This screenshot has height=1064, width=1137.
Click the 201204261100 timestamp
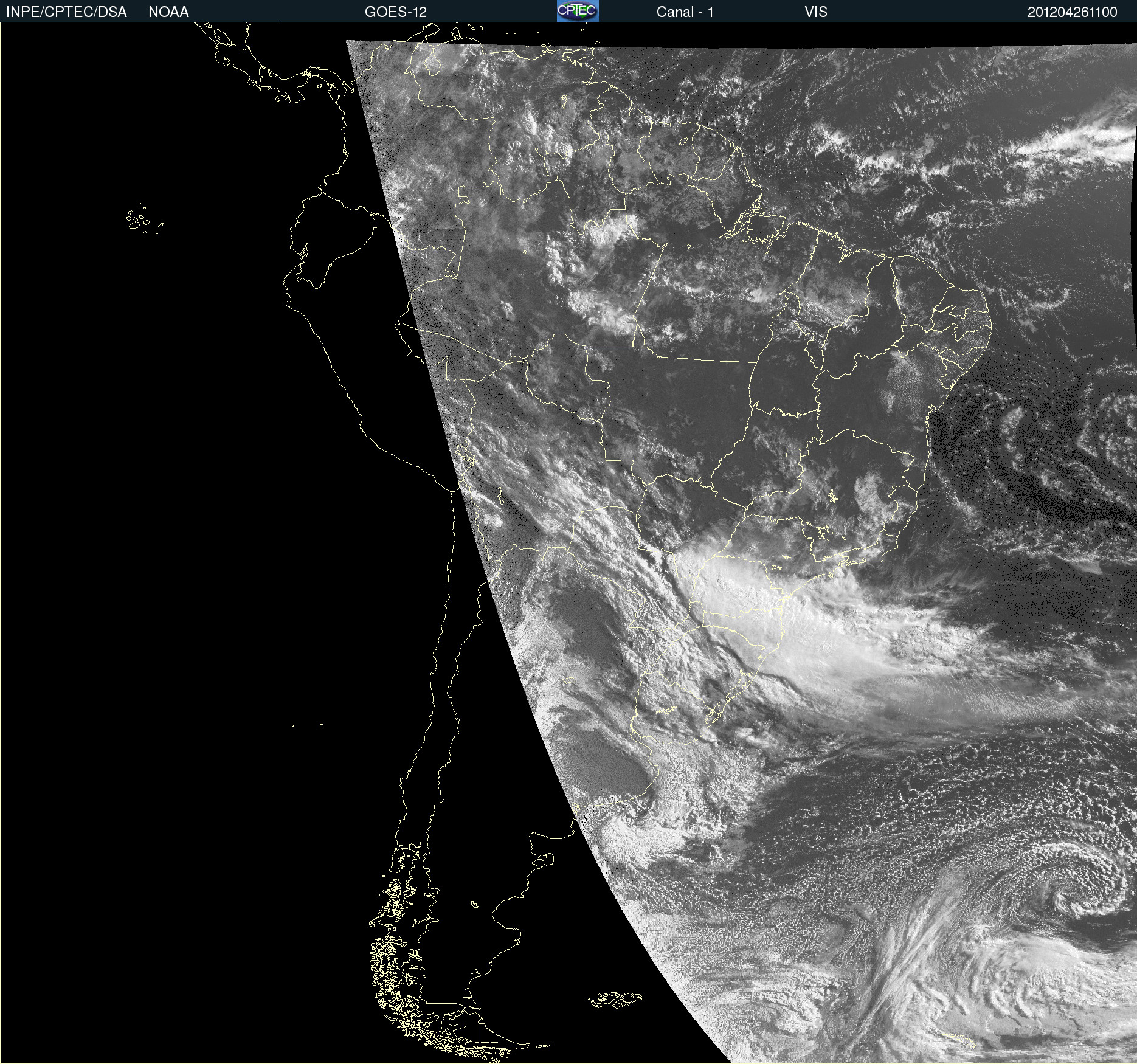tap(1072, 12)
